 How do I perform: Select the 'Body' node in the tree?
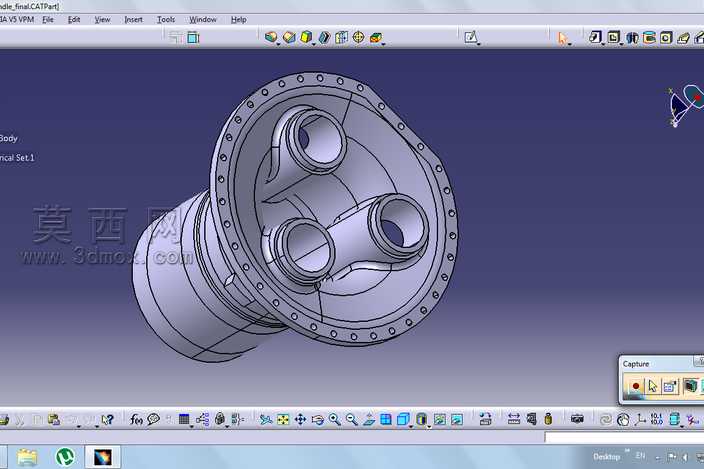click(x=9, y=138)
